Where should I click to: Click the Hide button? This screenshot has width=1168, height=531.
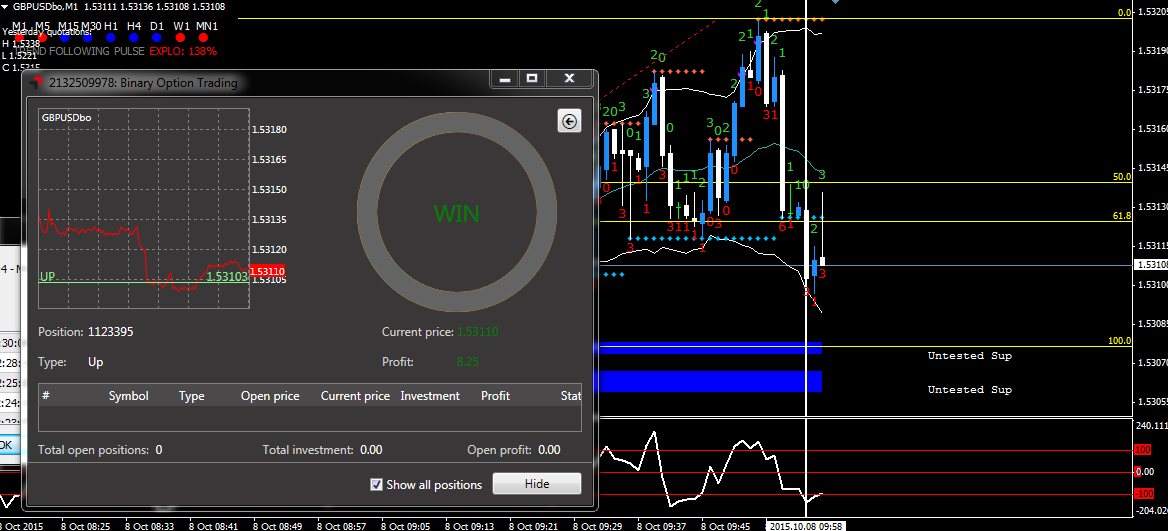click(x=536, y=484)
